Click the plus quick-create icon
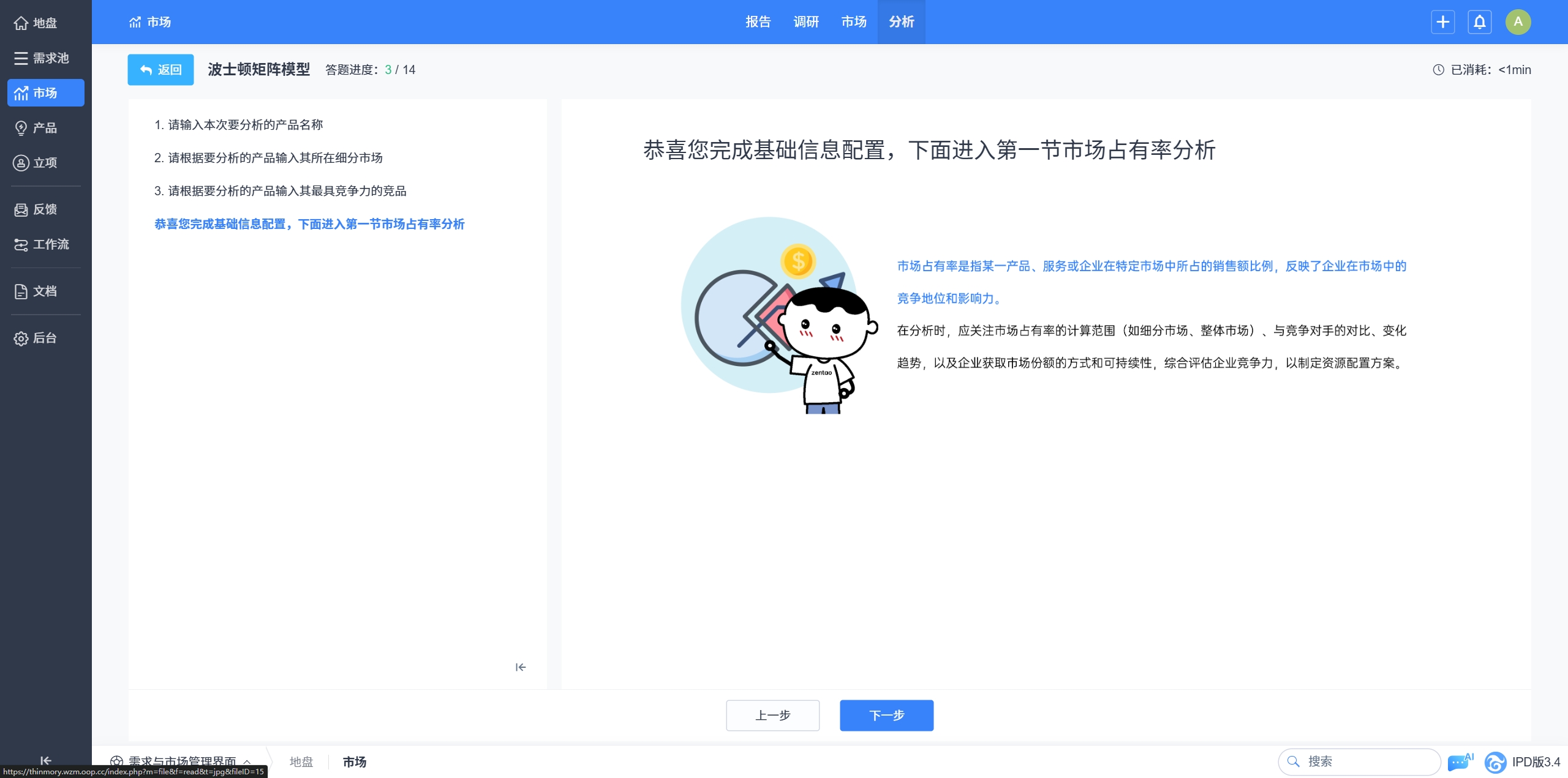The image size is (1568, 778). (1442, 22)
